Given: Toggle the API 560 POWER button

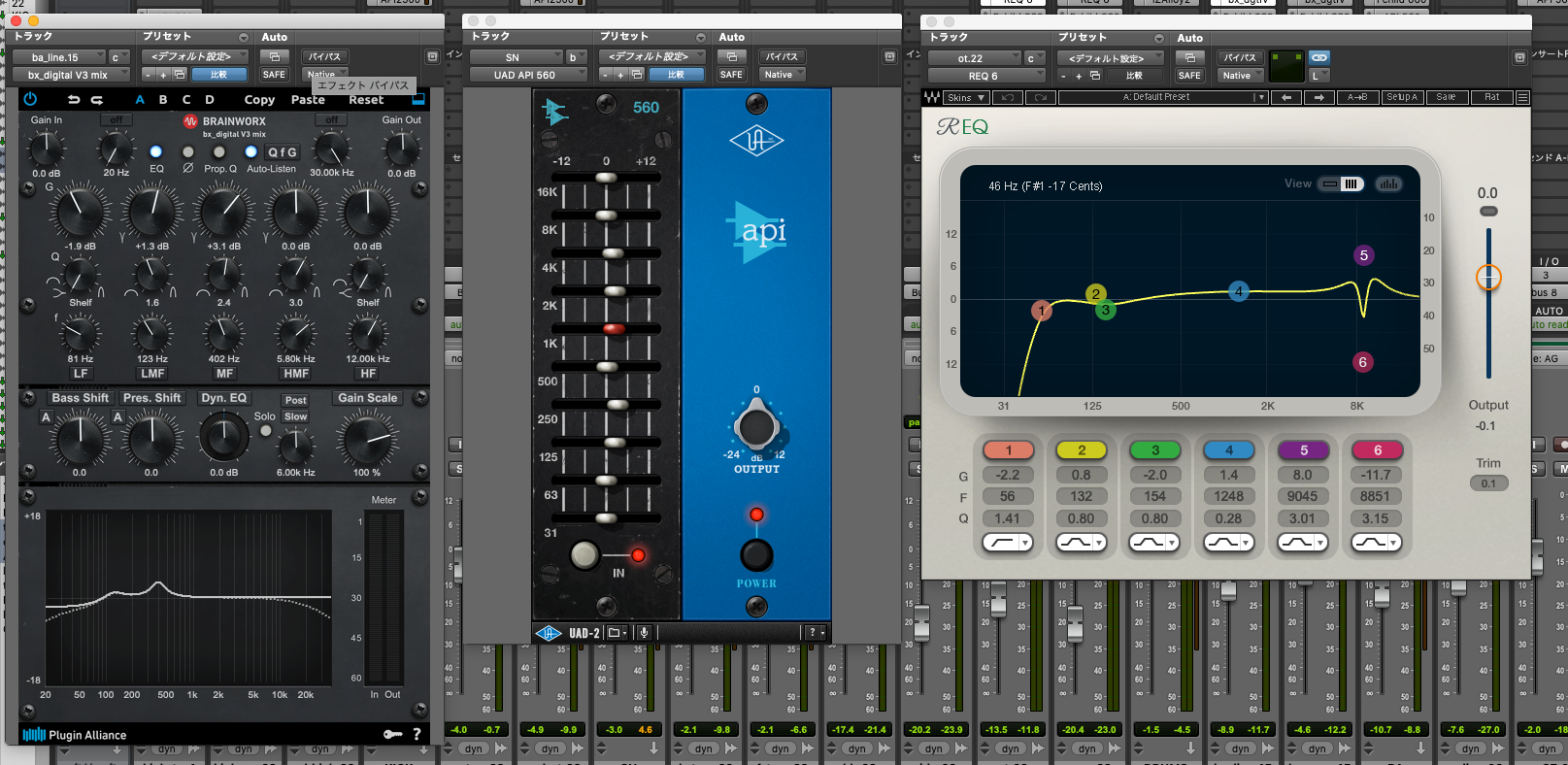Looking at the screenshot, I should (x=756, y=555).
